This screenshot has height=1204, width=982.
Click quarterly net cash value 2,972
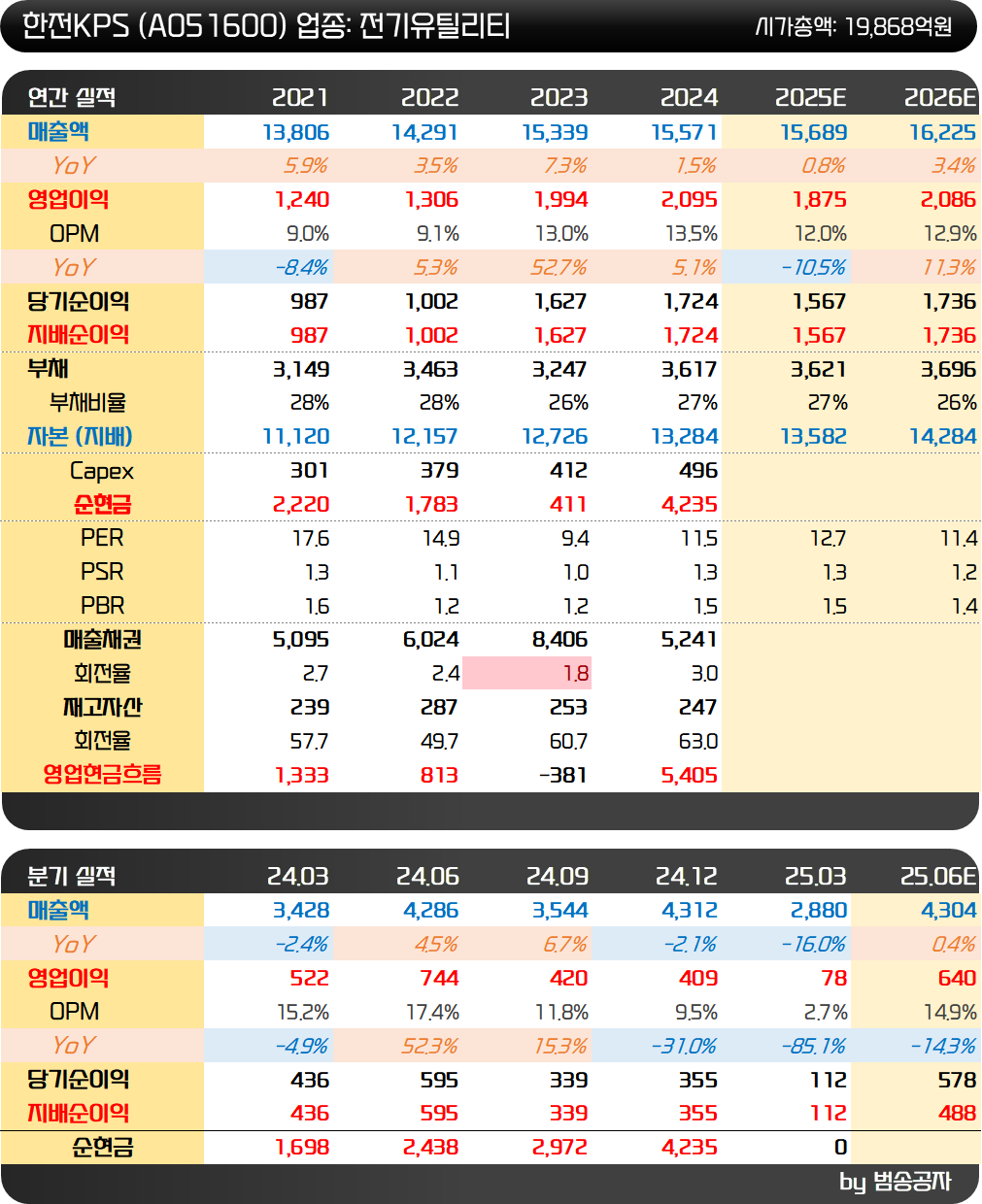click(559, 1147)
